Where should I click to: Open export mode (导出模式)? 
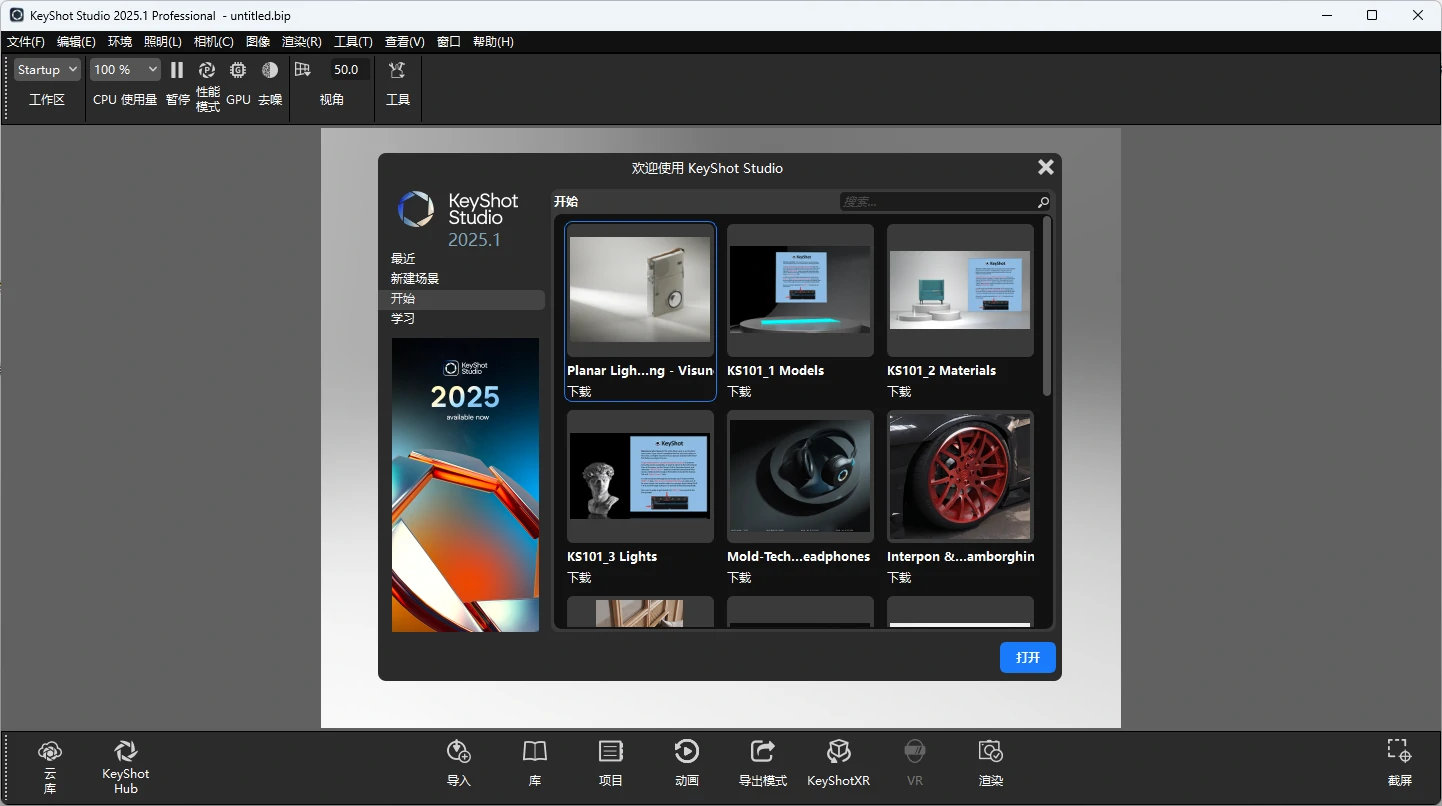[x=763, y=751]
